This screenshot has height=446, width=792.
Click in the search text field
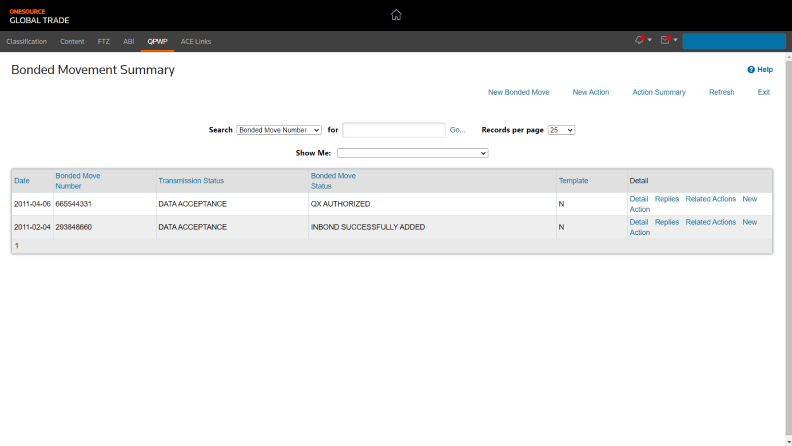click(394, 130)
